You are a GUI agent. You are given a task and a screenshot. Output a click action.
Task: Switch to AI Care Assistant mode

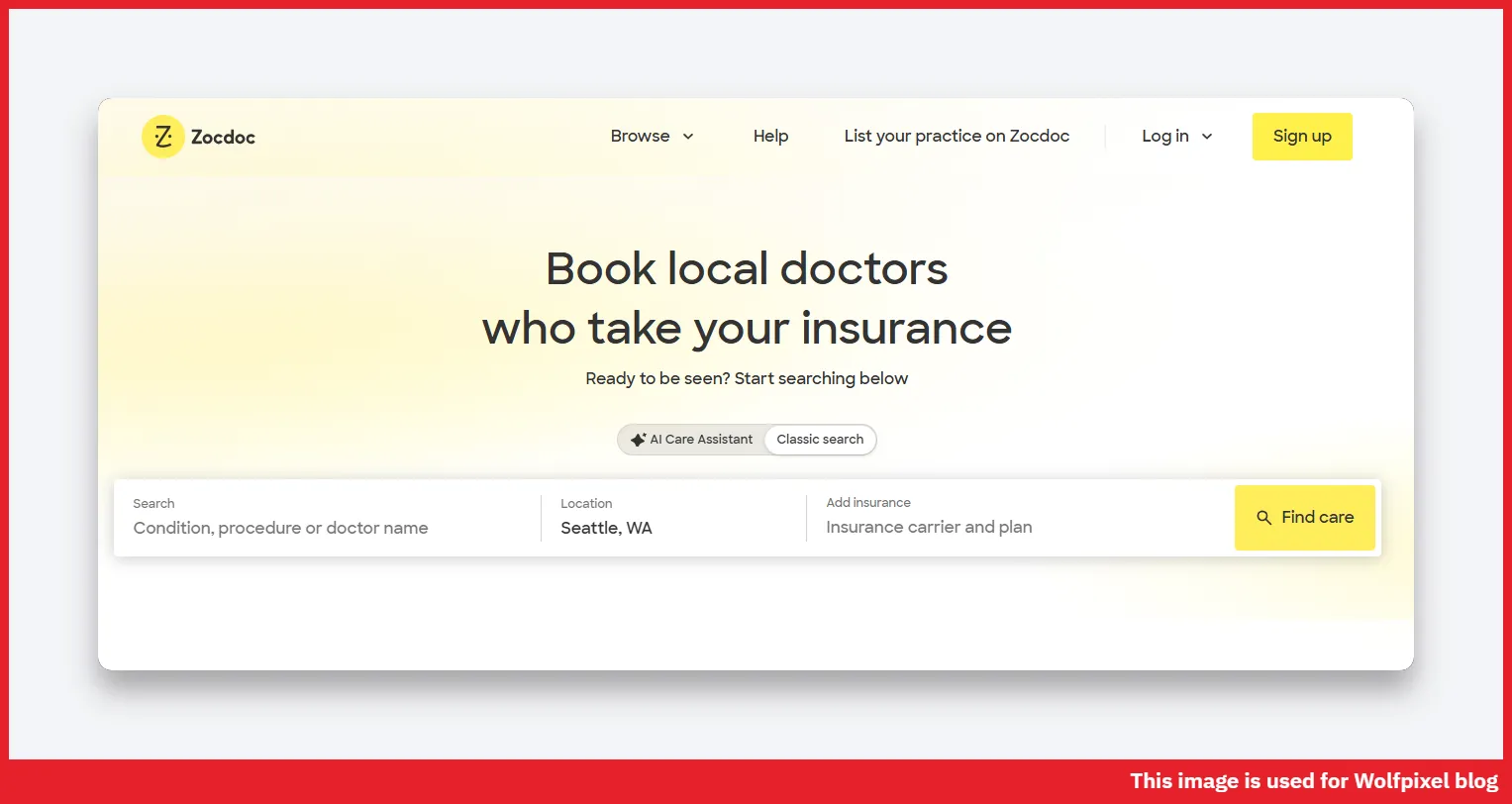tap(691, 440)
